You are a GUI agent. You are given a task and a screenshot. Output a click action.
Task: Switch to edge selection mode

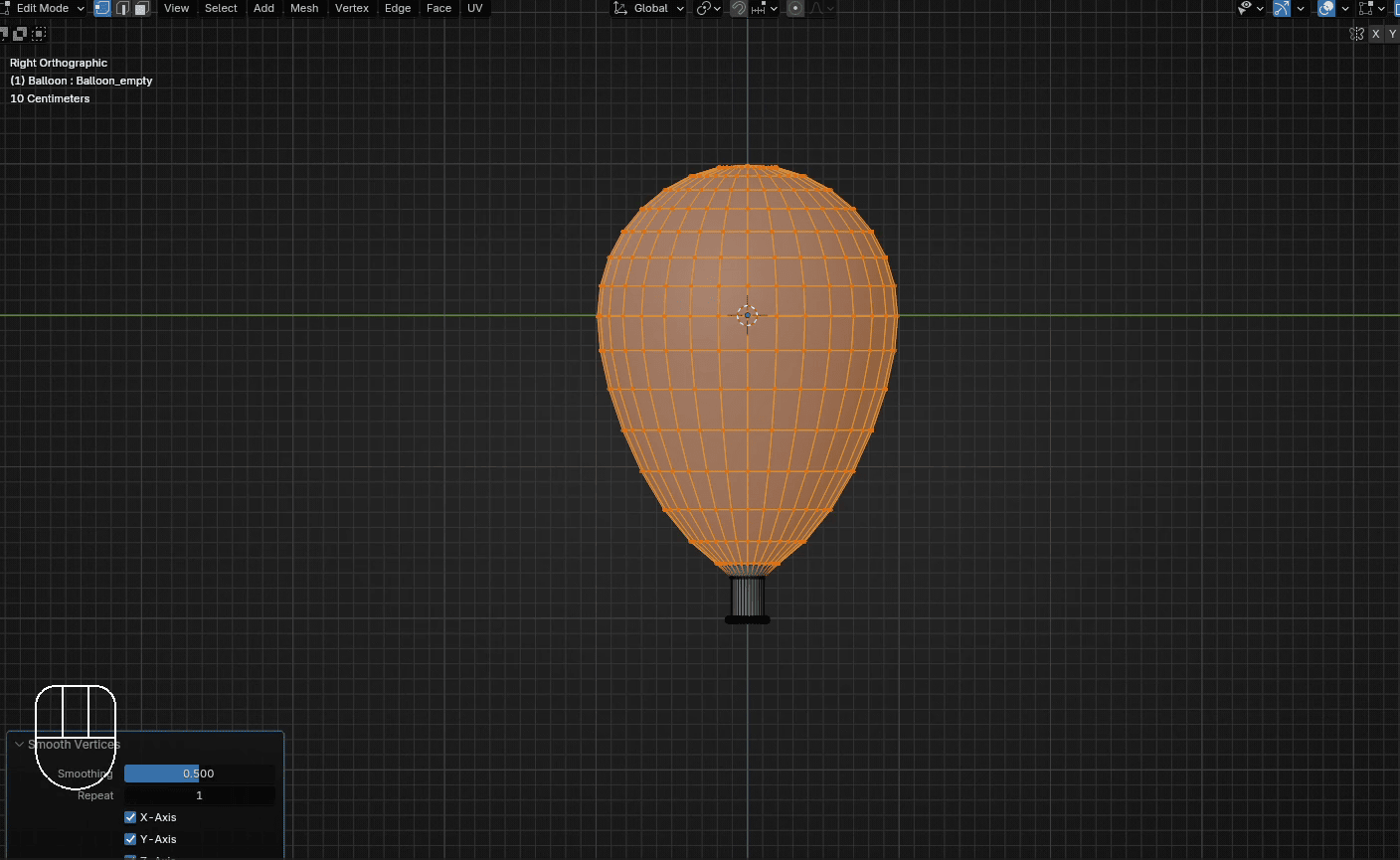(122, 8)
